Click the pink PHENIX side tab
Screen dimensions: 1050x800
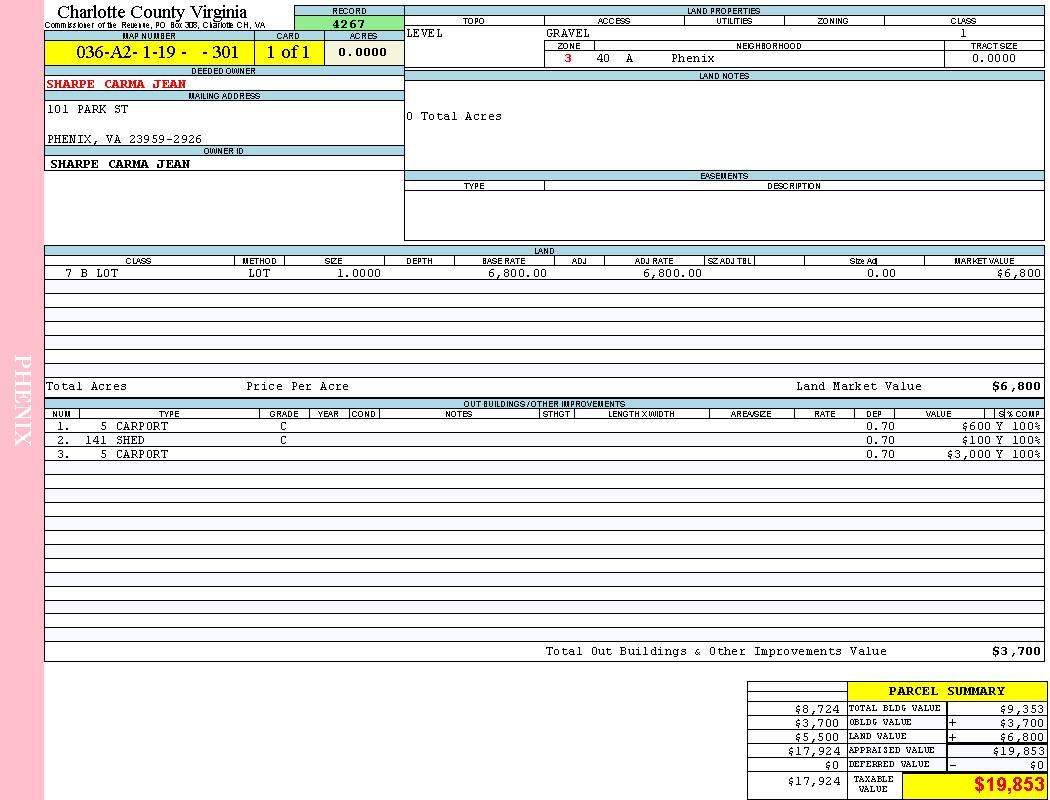coord(22,400)
